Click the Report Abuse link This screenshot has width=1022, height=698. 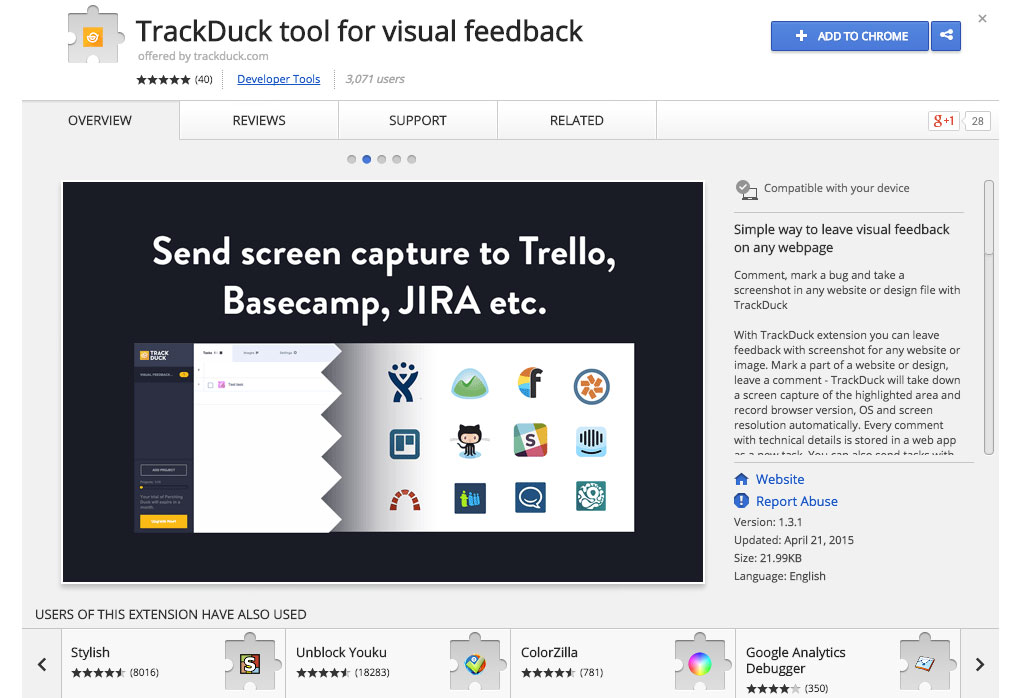pos(796,501)
